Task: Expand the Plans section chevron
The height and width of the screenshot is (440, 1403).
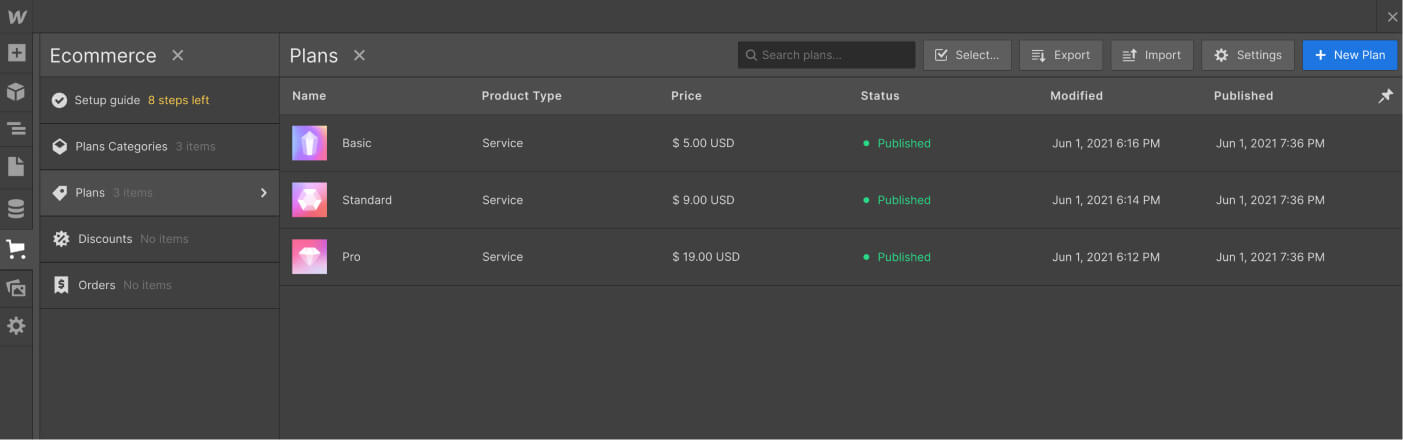Action: (264, 193)
